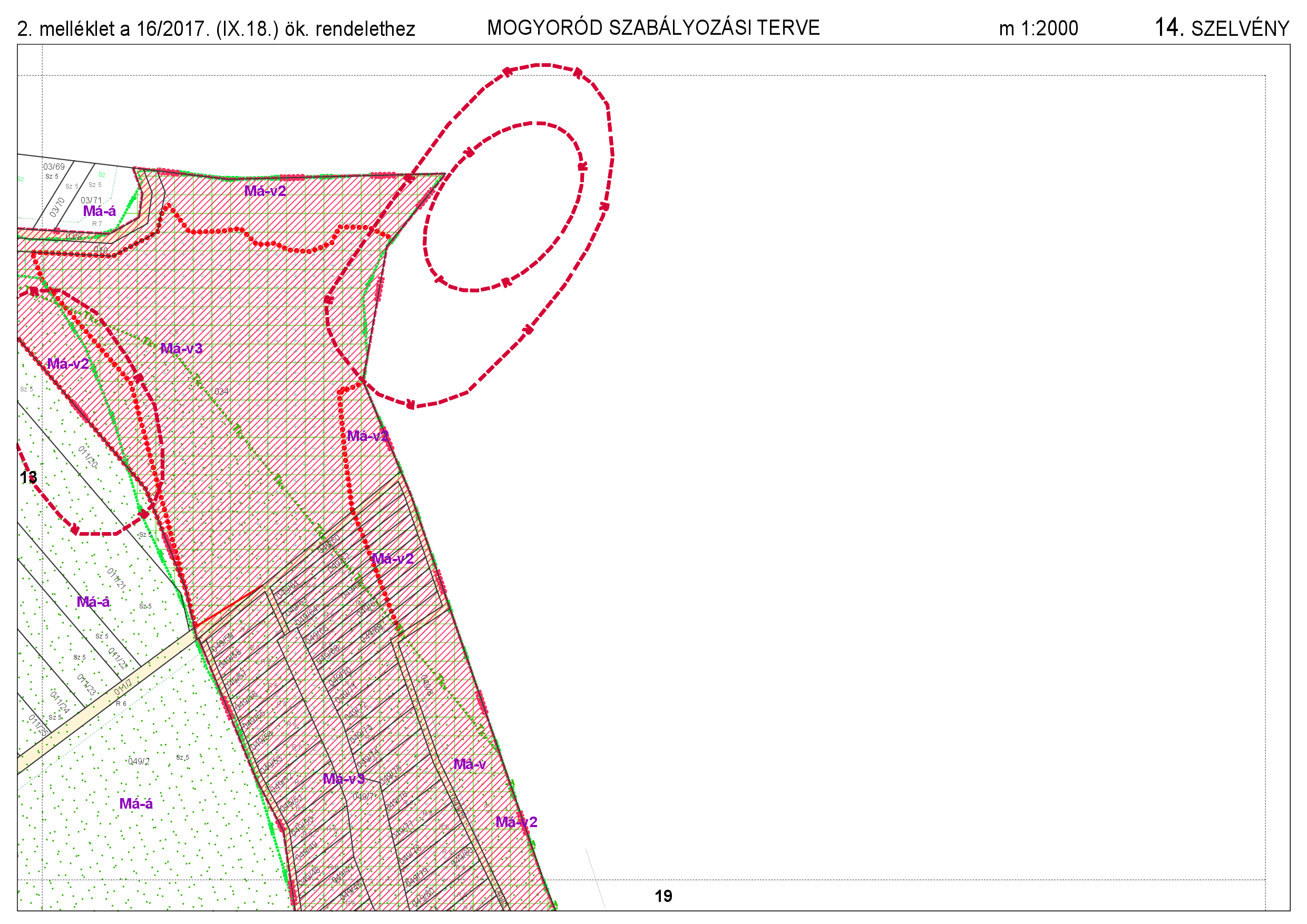Click parcel label 03/71
Screen dimensions: 1307x924
(x=91, y=200)
